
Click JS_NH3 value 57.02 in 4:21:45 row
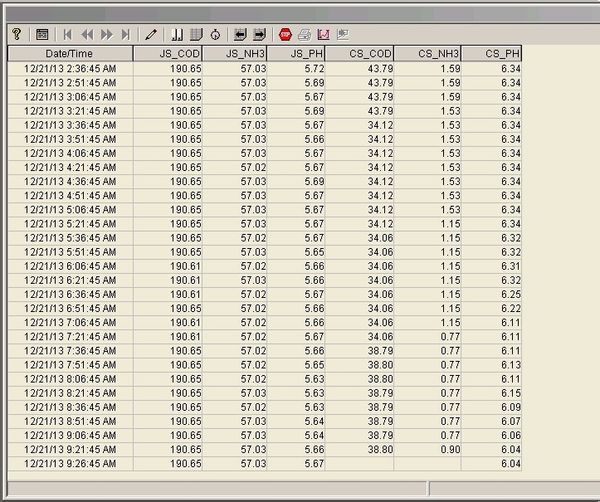click(253, 168)
